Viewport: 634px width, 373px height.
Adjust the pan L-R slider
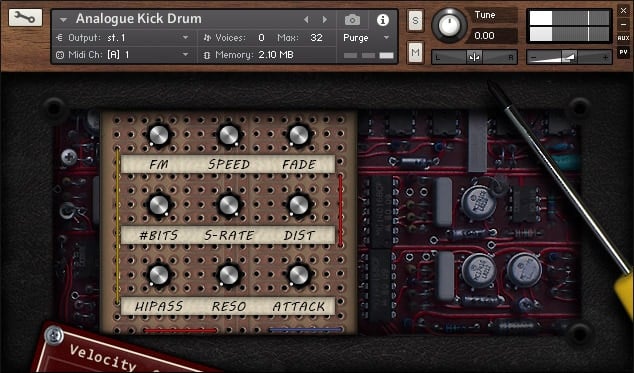tap(474, 57)
